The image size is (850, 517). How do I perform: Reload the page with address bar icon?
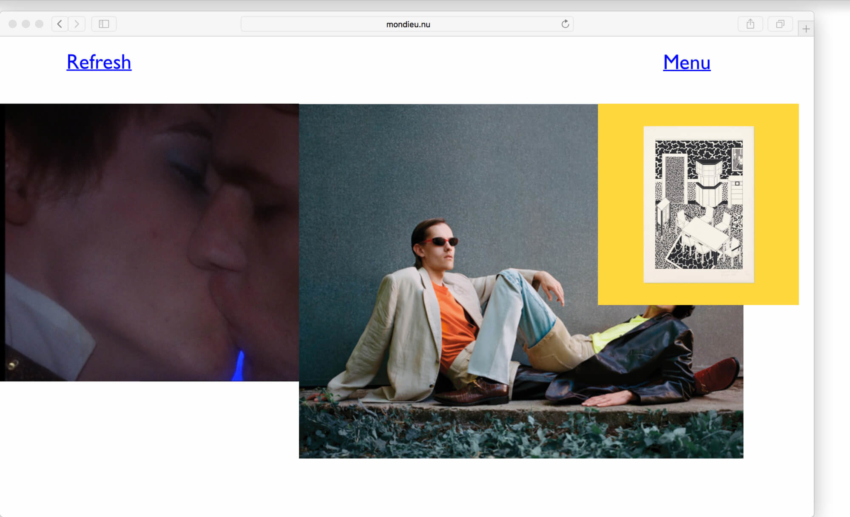tap(565, 24)
